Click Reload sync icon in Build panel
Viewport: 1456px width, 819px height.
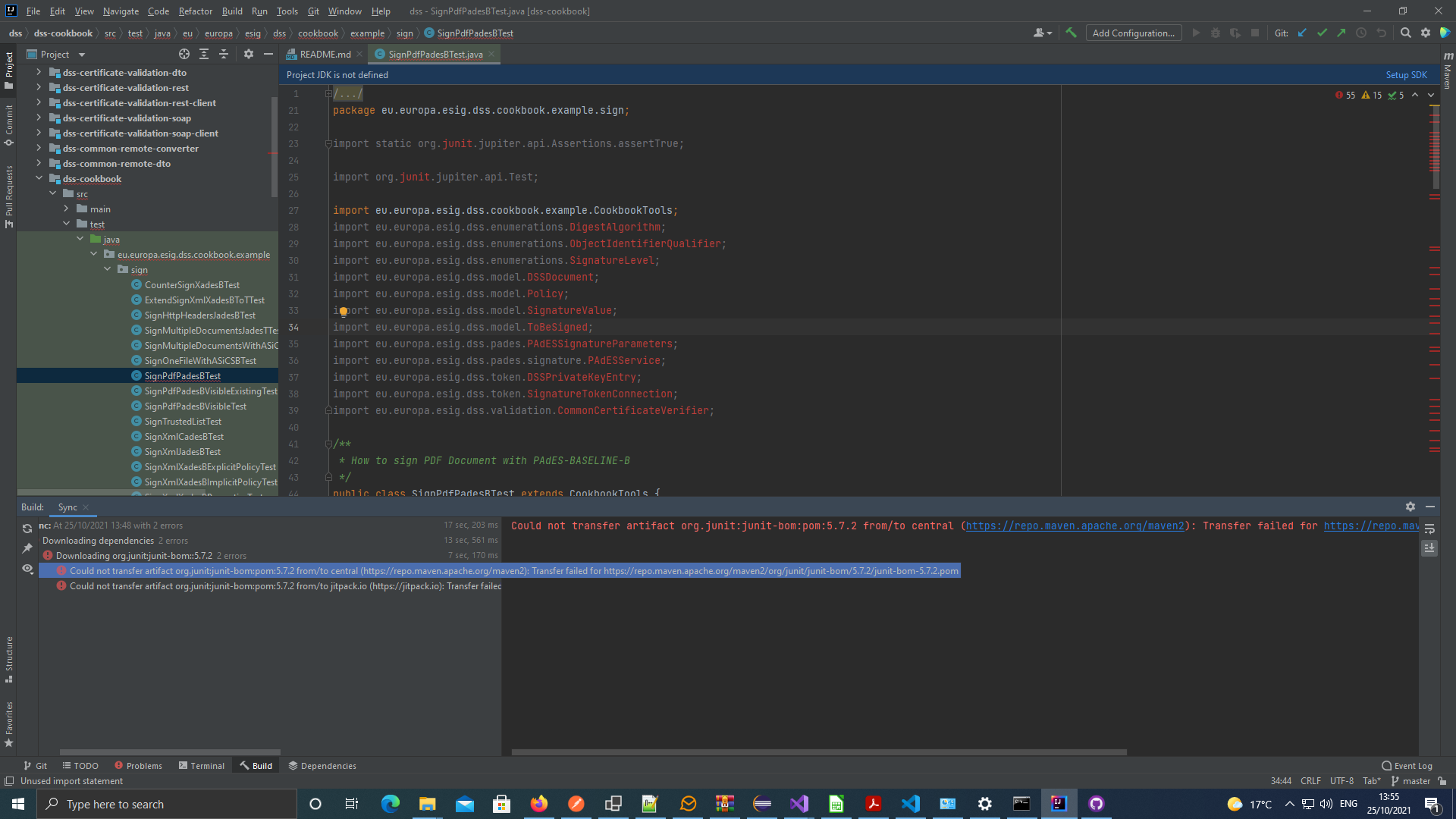(x=27, y=529)
